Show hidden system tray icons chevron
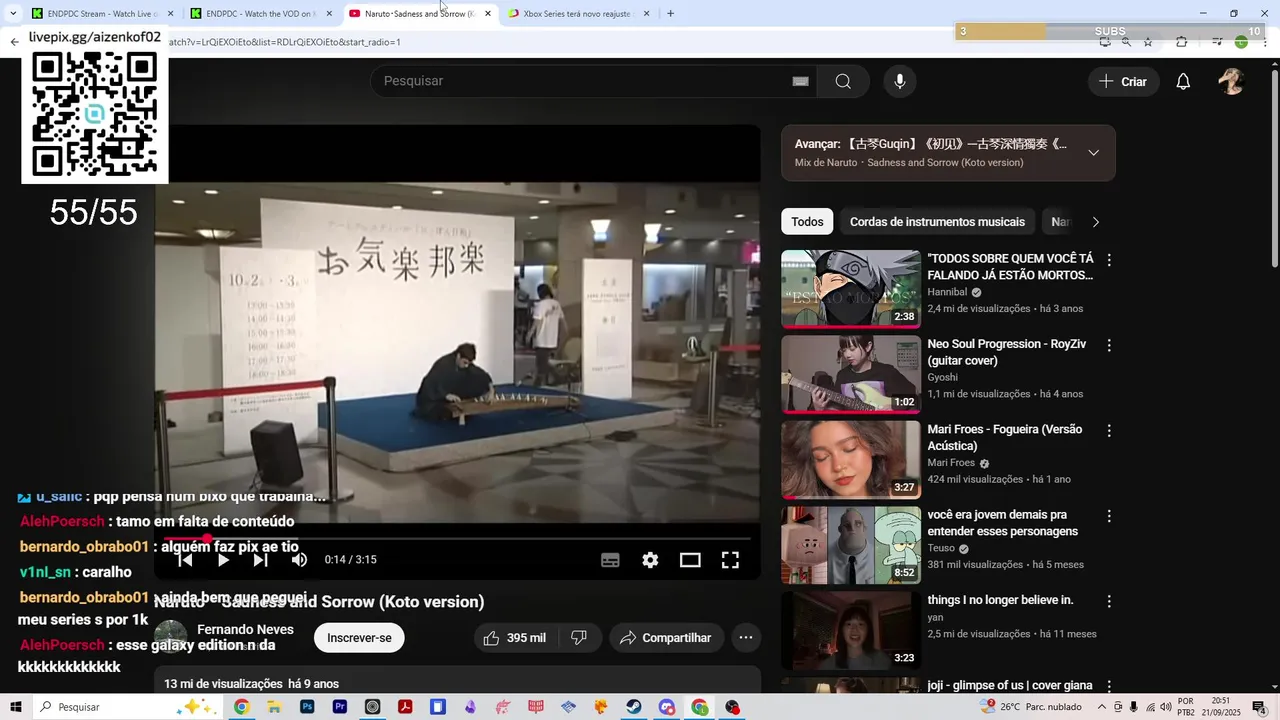The image size is (1280, 720). click(x=1101, y=707)
